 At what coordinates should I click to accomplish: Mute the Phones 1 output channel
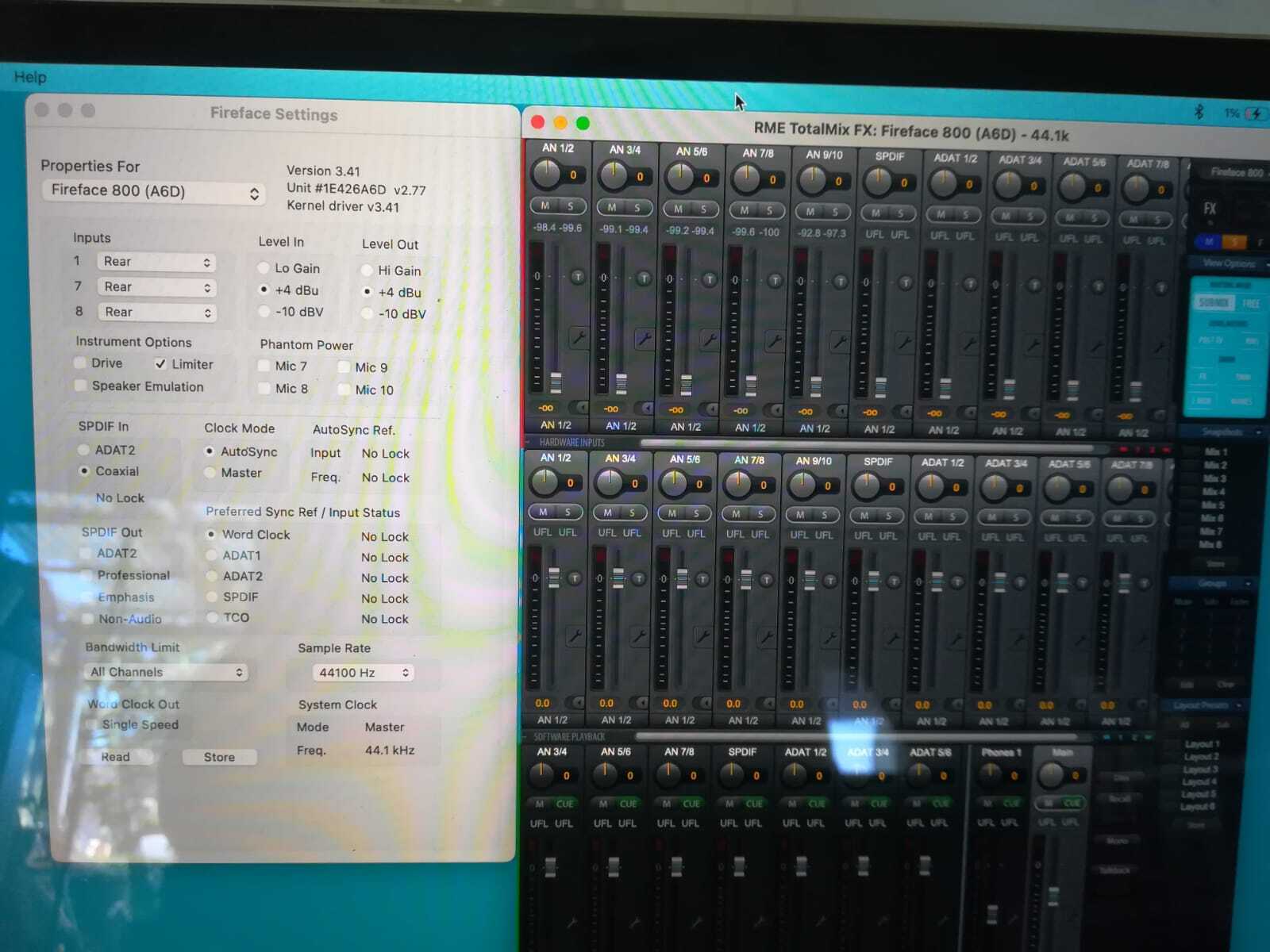[987, 803]
